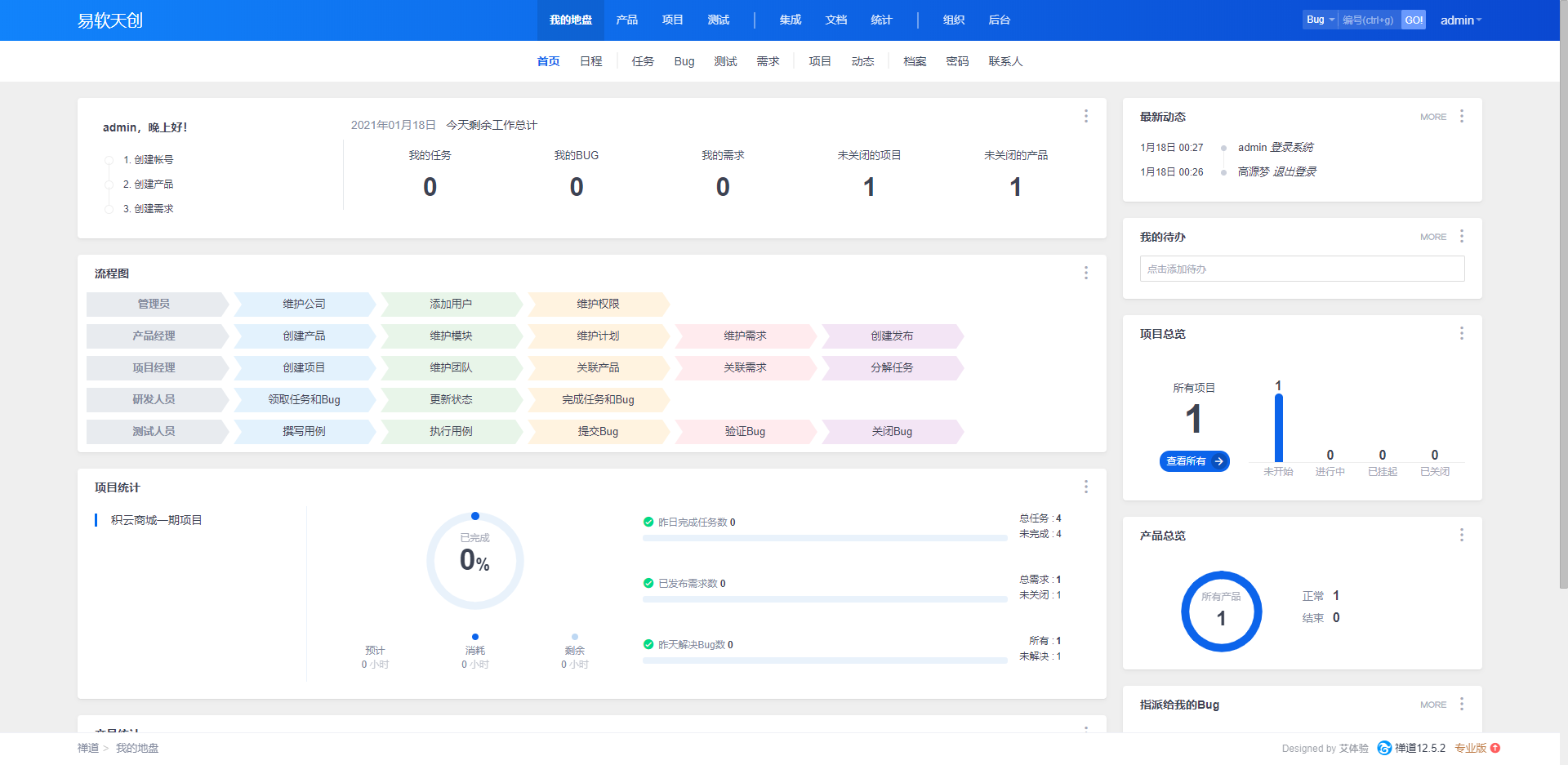
Task: Select the 2. 创建产品 step circle
Action: tap(109, 185)
